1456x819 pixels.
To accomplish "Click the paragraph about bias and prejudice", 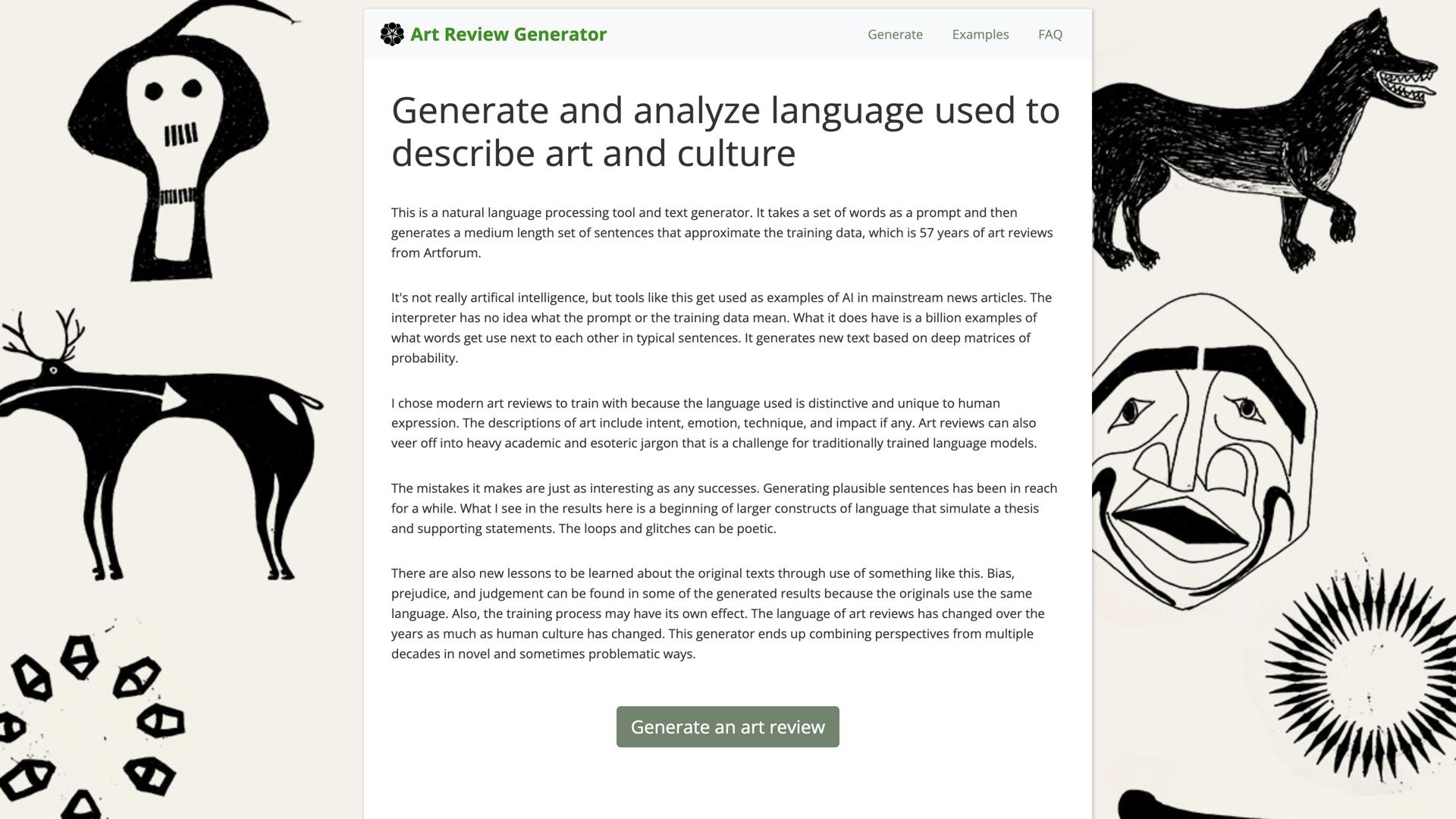I will click(720, 613).
